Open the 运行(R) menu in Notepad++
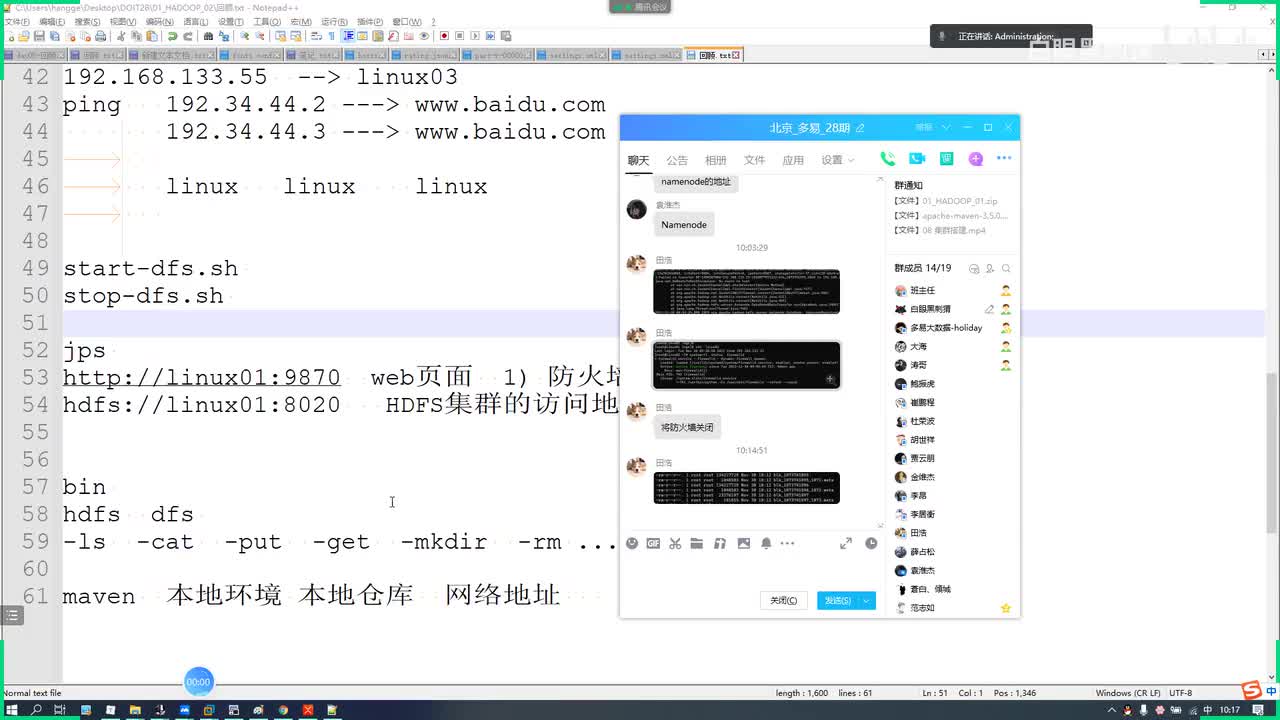Viewport: 1280px width, 720px height. click(x=335, y=21)
